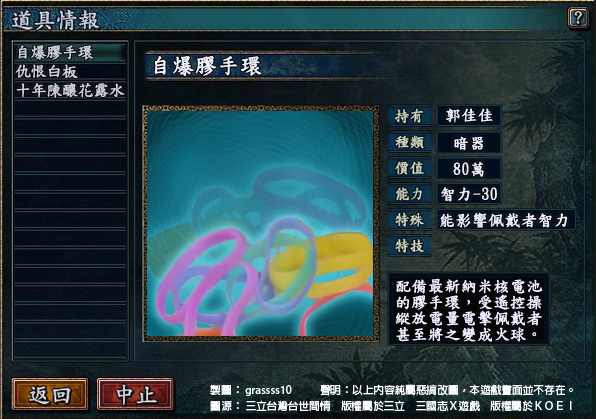Click the question mark help icon
The image size is (596, 419).
point(578,17)
